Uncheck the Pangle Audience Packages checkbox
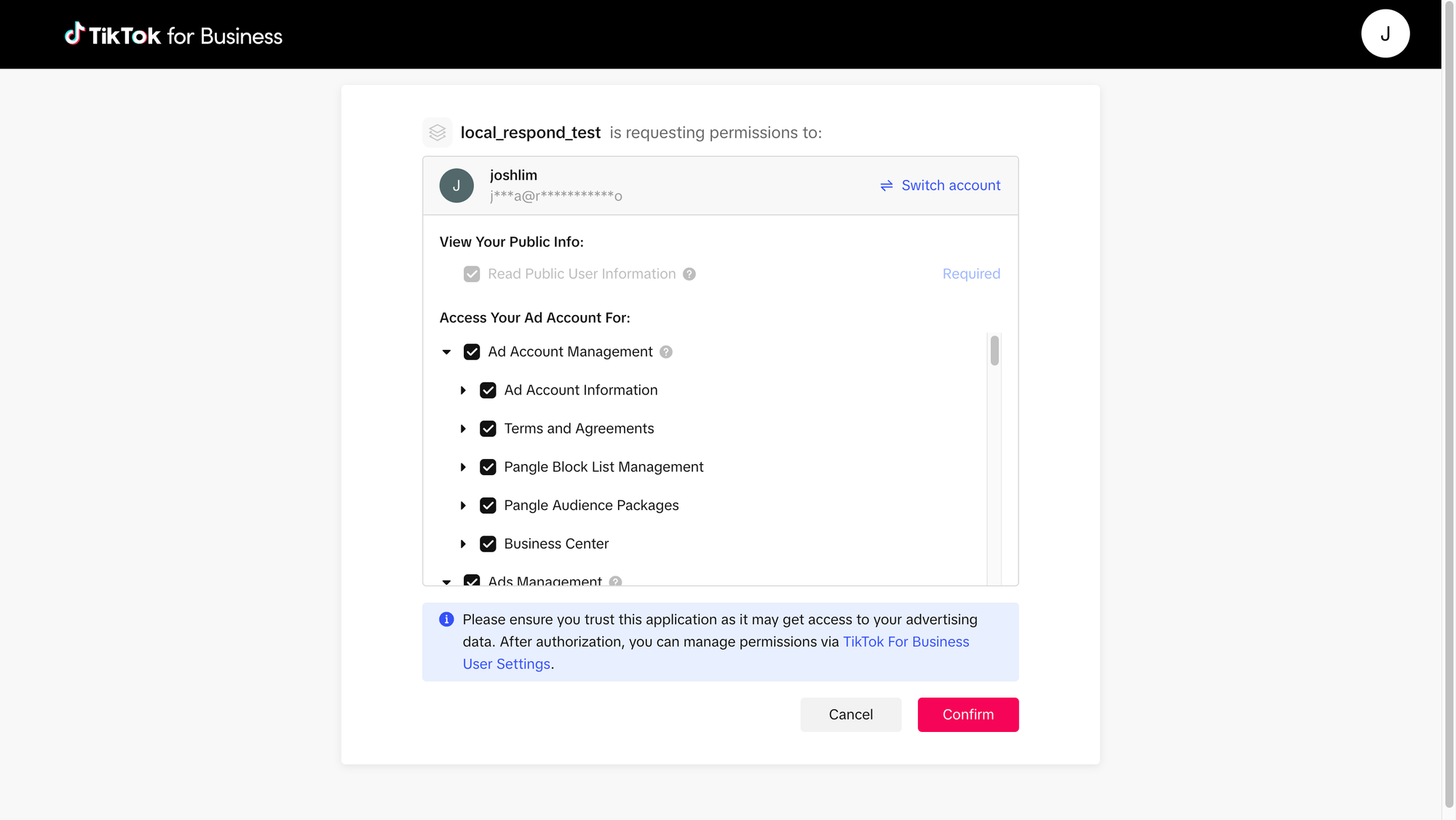The width and height of the screenshot is (1456, 820). click(x=488, y=506)
